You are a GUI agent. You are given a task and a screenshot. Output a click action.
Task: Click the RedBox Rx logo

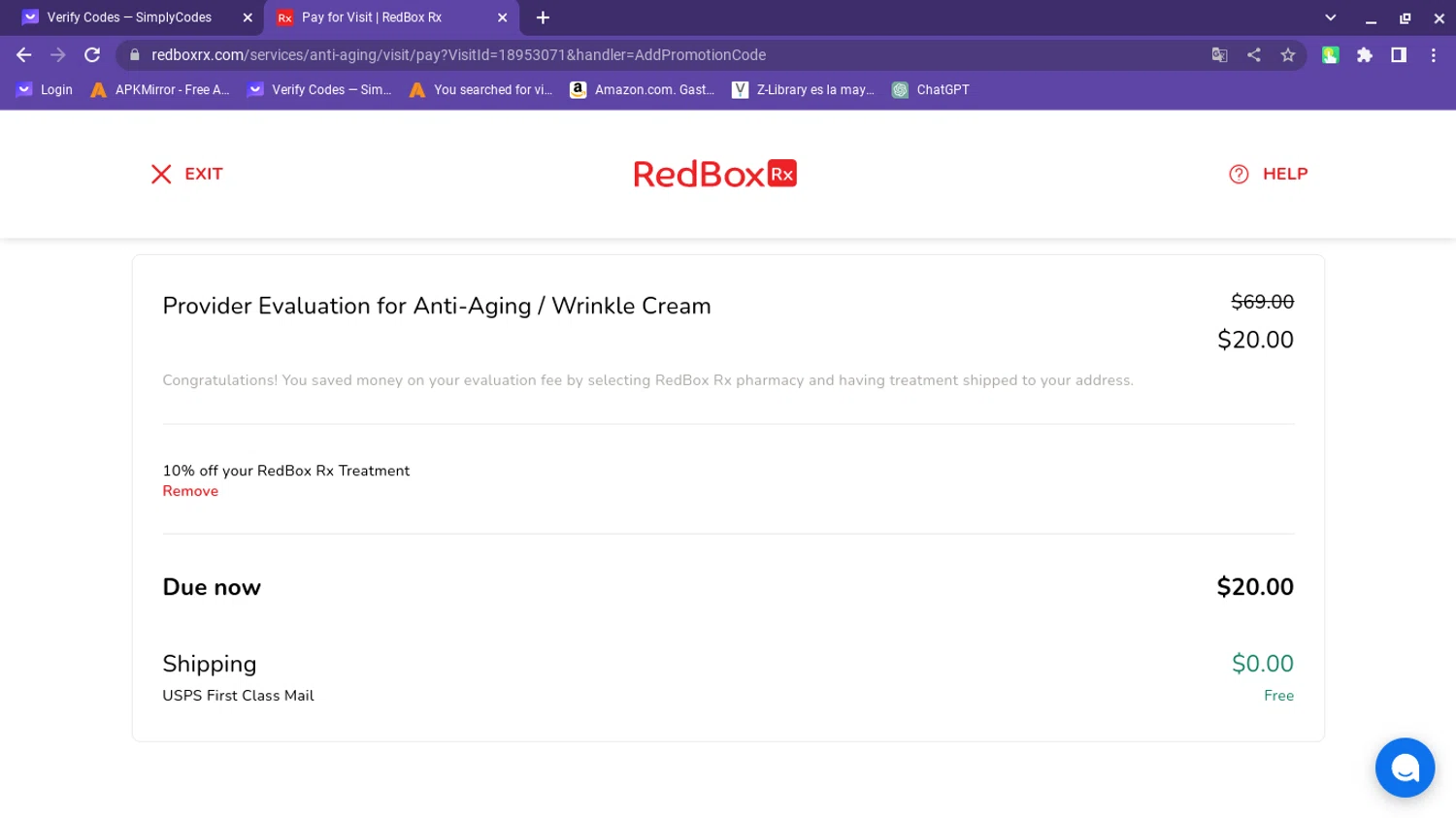[x=714, y=174]
